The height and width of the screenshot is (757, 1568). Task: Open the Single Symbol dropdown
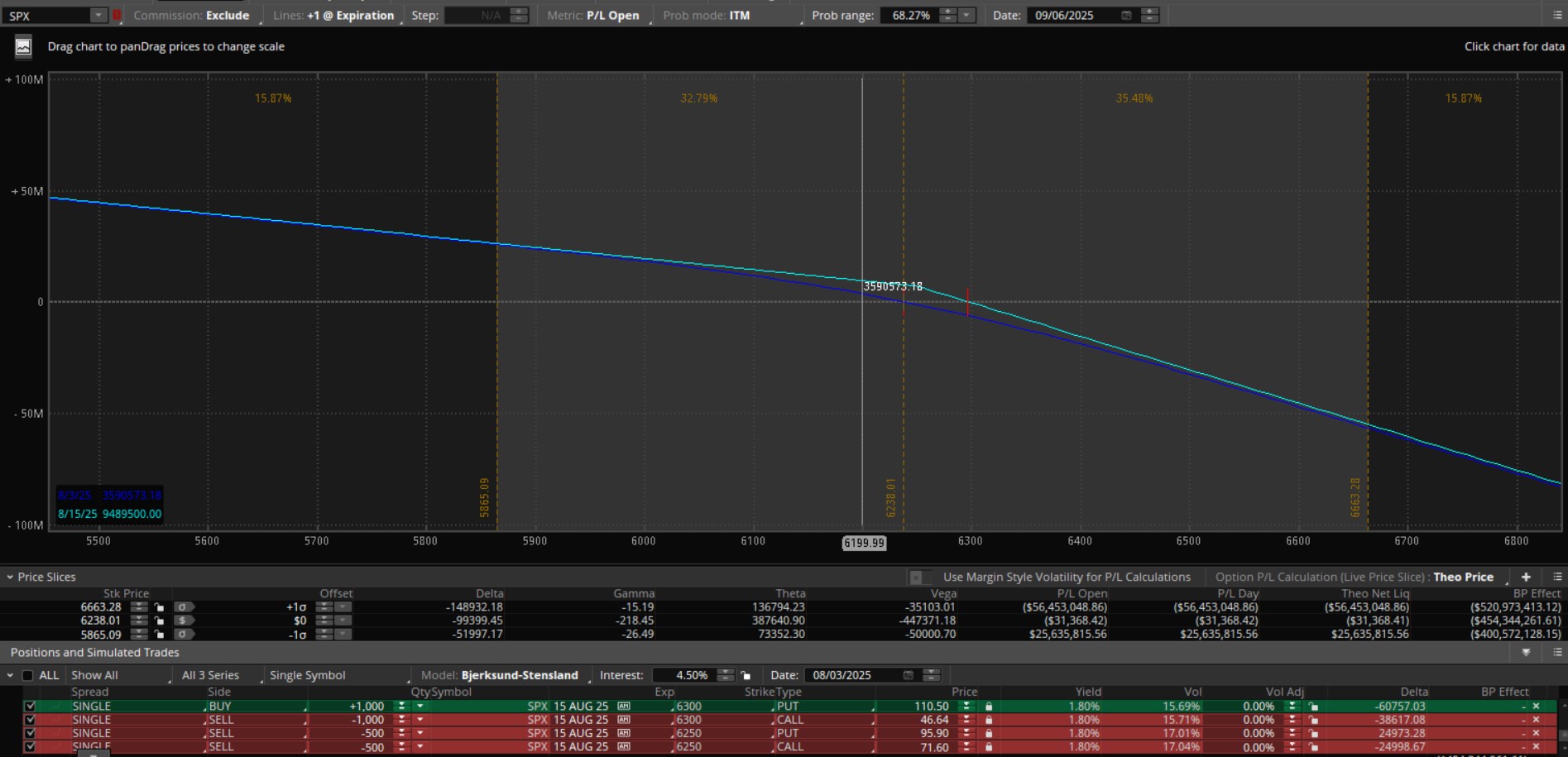(339, 675)
